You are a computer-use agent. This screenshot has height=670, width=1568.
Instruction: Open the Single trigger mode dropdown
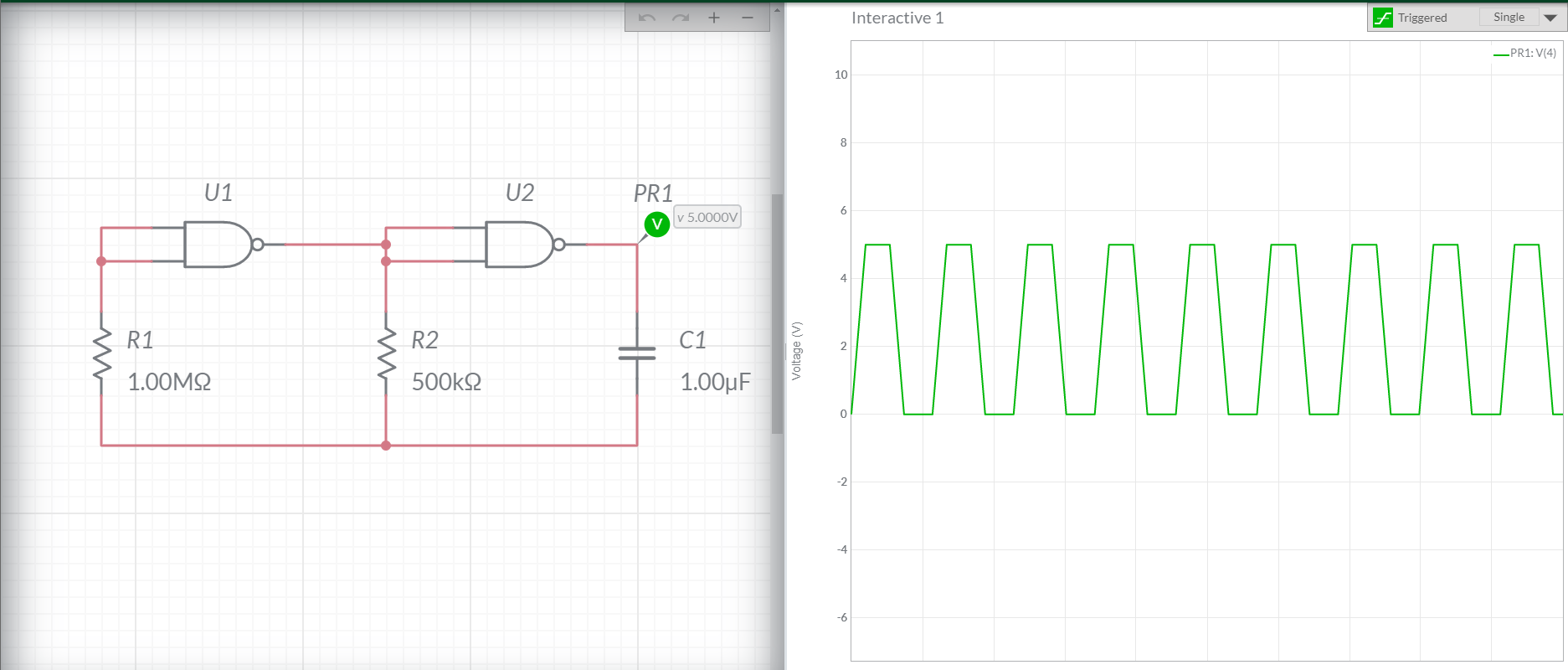coord(1550,18)
